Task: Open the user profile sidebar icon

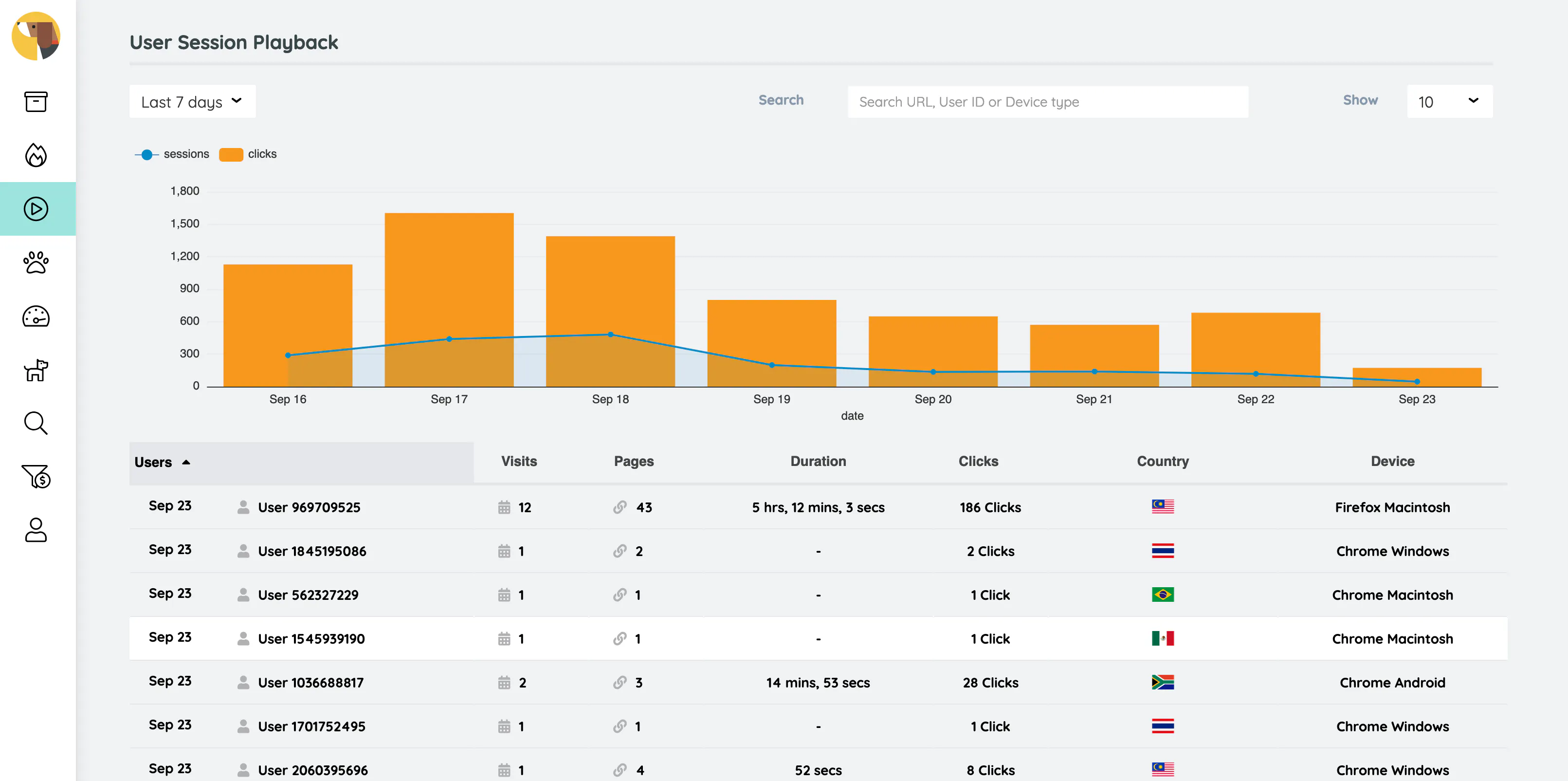Action: pos(36,530)
